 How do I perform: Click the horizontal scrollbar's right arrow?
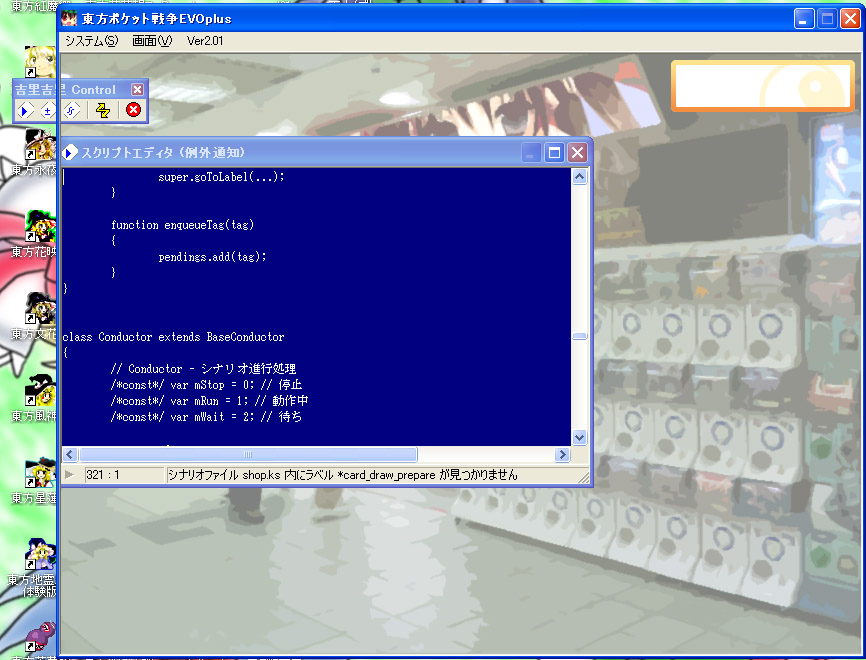[562, 455]
